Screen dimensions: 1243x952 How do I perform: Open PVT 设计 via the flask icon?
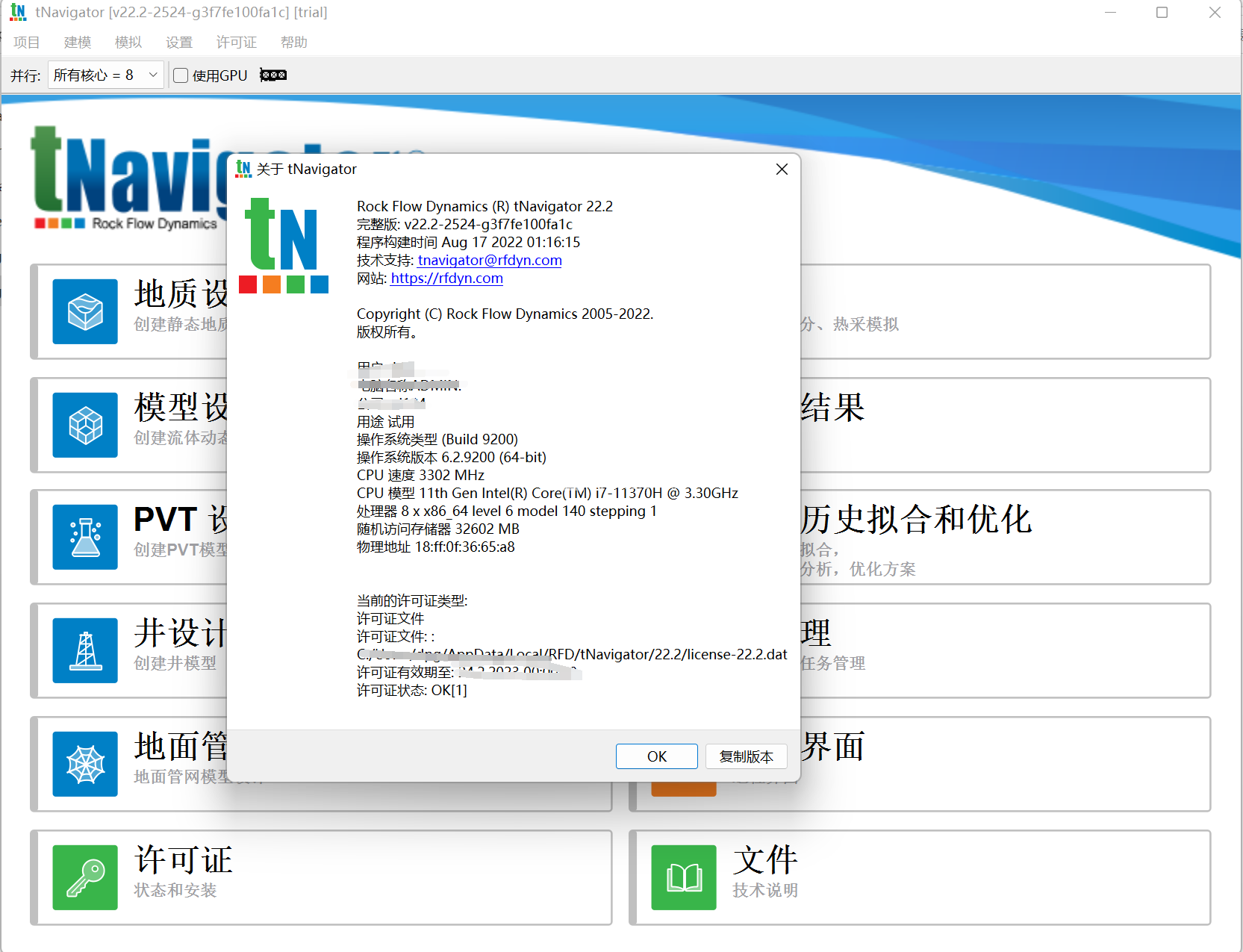click(x=84, y=537)
